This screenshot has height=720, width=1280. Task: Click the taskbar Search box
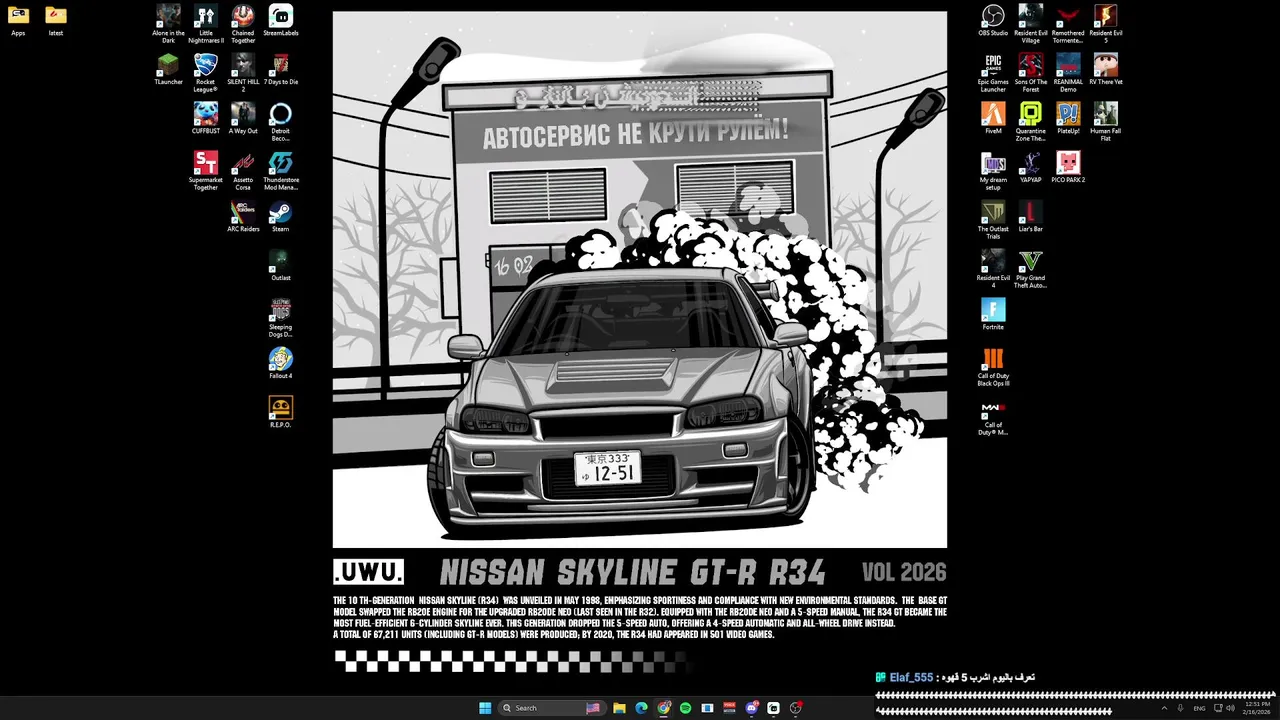click(x=553, y=708)
